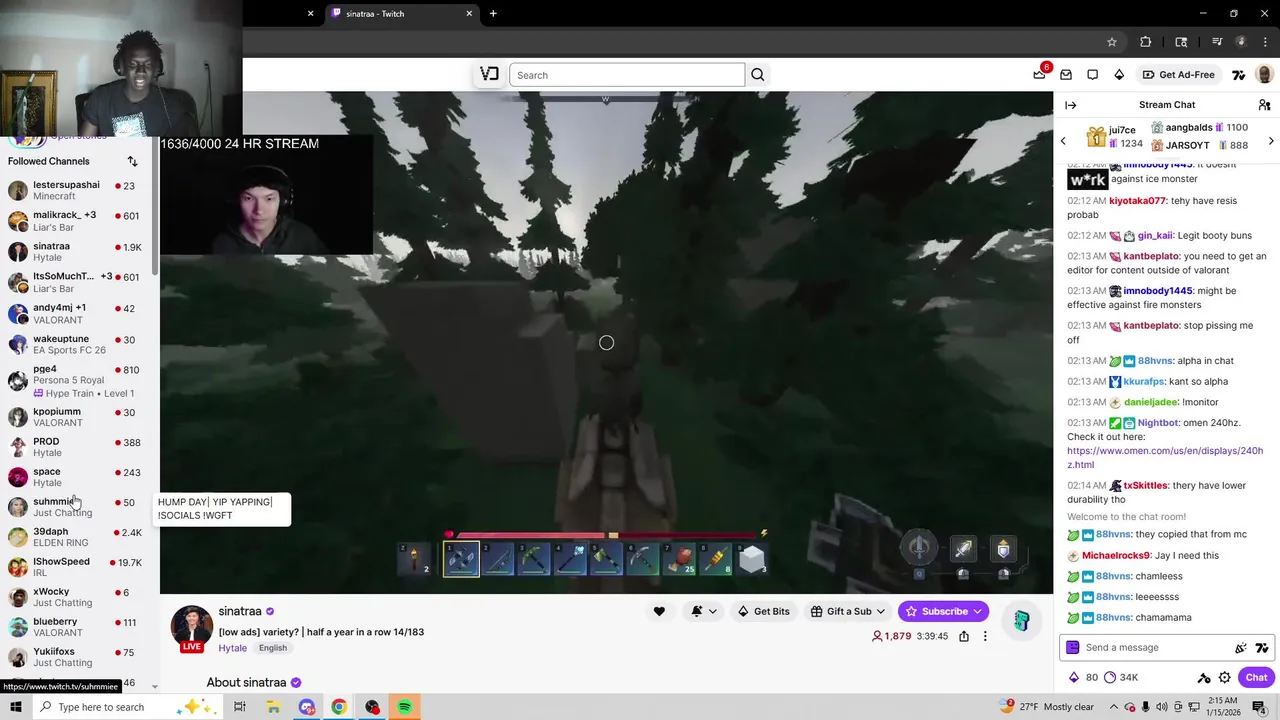Click the Bits balance 80 icon

(1074, 677)
